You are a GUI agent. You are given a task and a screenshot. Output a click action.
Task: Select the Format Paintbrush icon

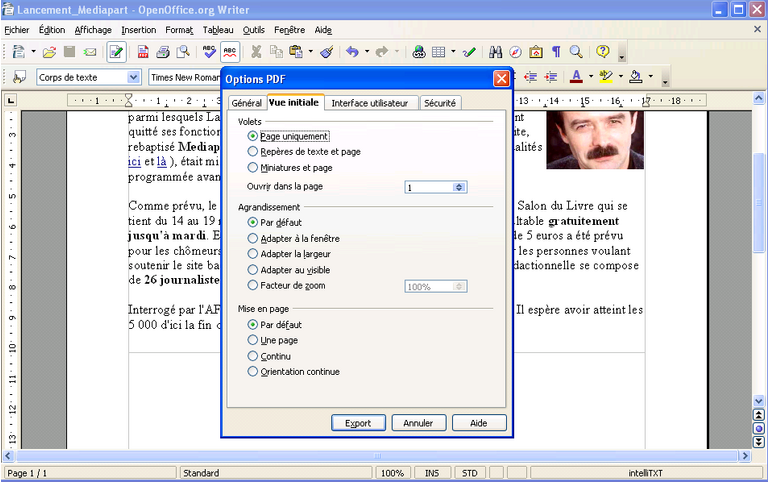coord(327,51)
